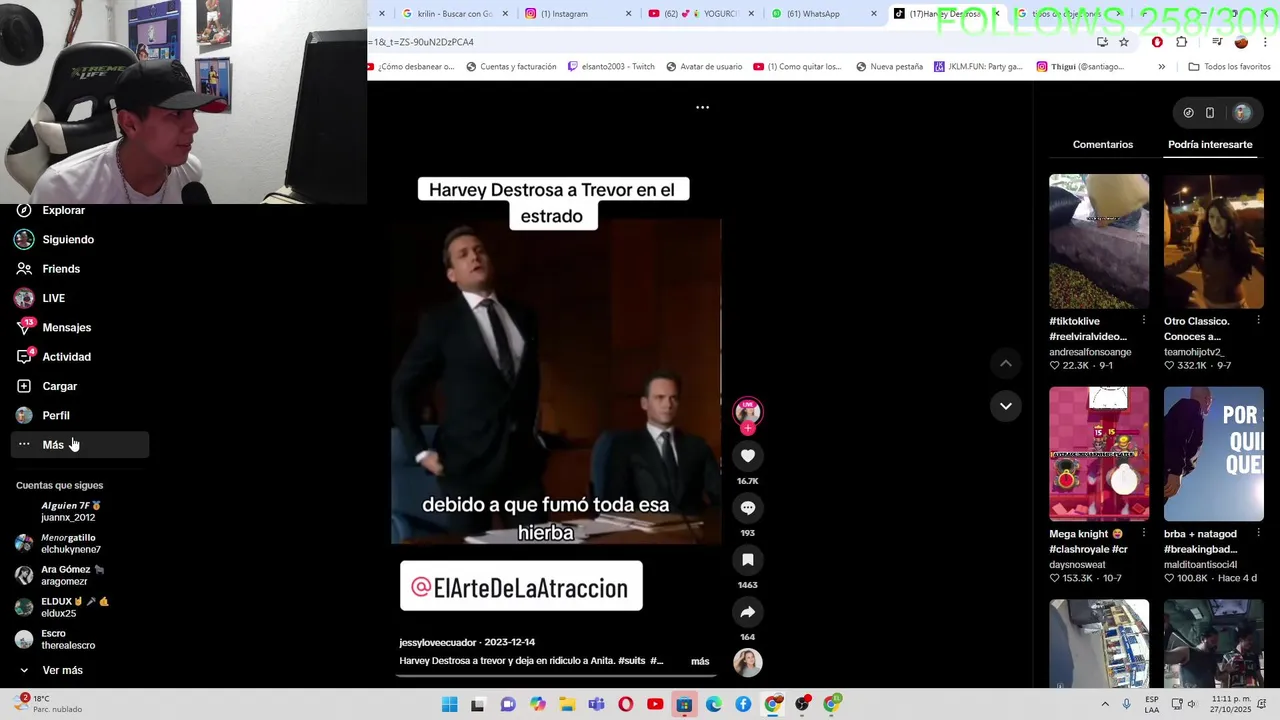This screenshot has height=720, width=1280.
Task: Open creator's LIVE avatar
Action: 747,411
